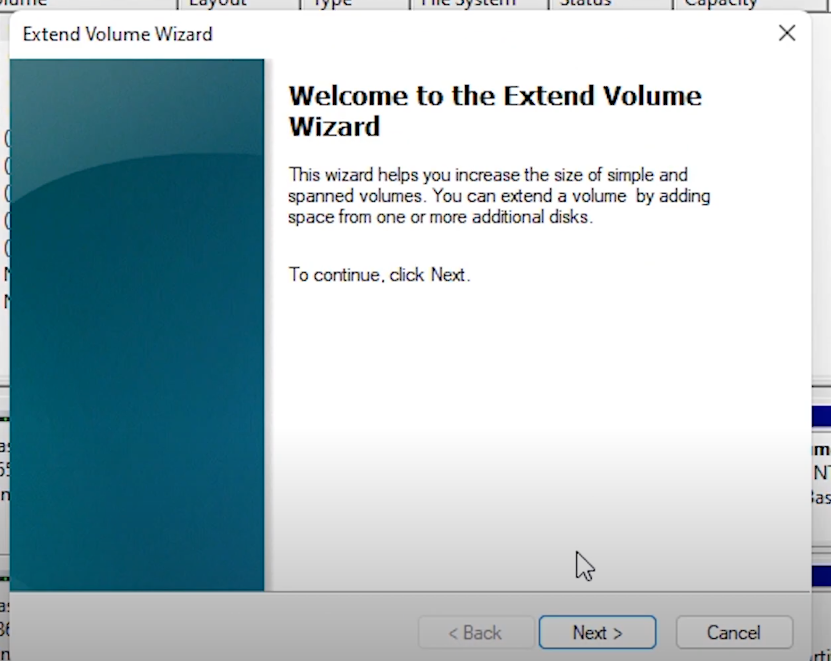Click the Type column header in Disk Management
831x661 pixels.
[355, 4]
